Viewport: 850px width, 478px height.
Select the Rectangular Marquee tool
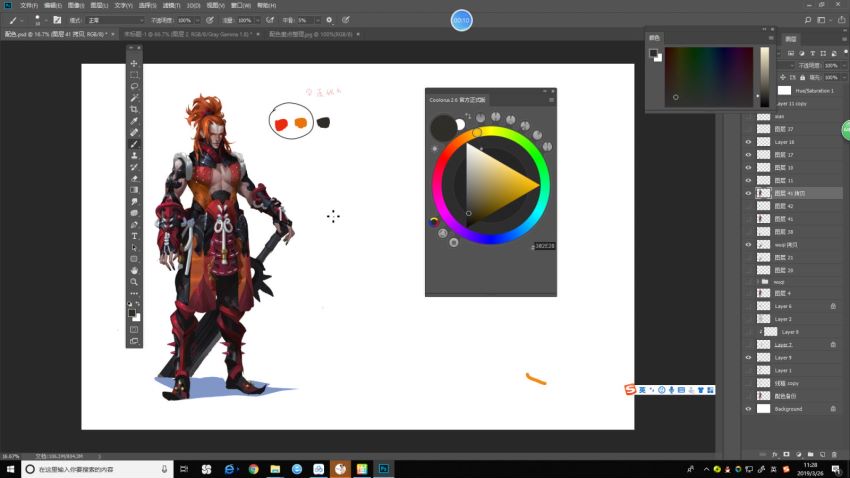(x=134, y=75)
